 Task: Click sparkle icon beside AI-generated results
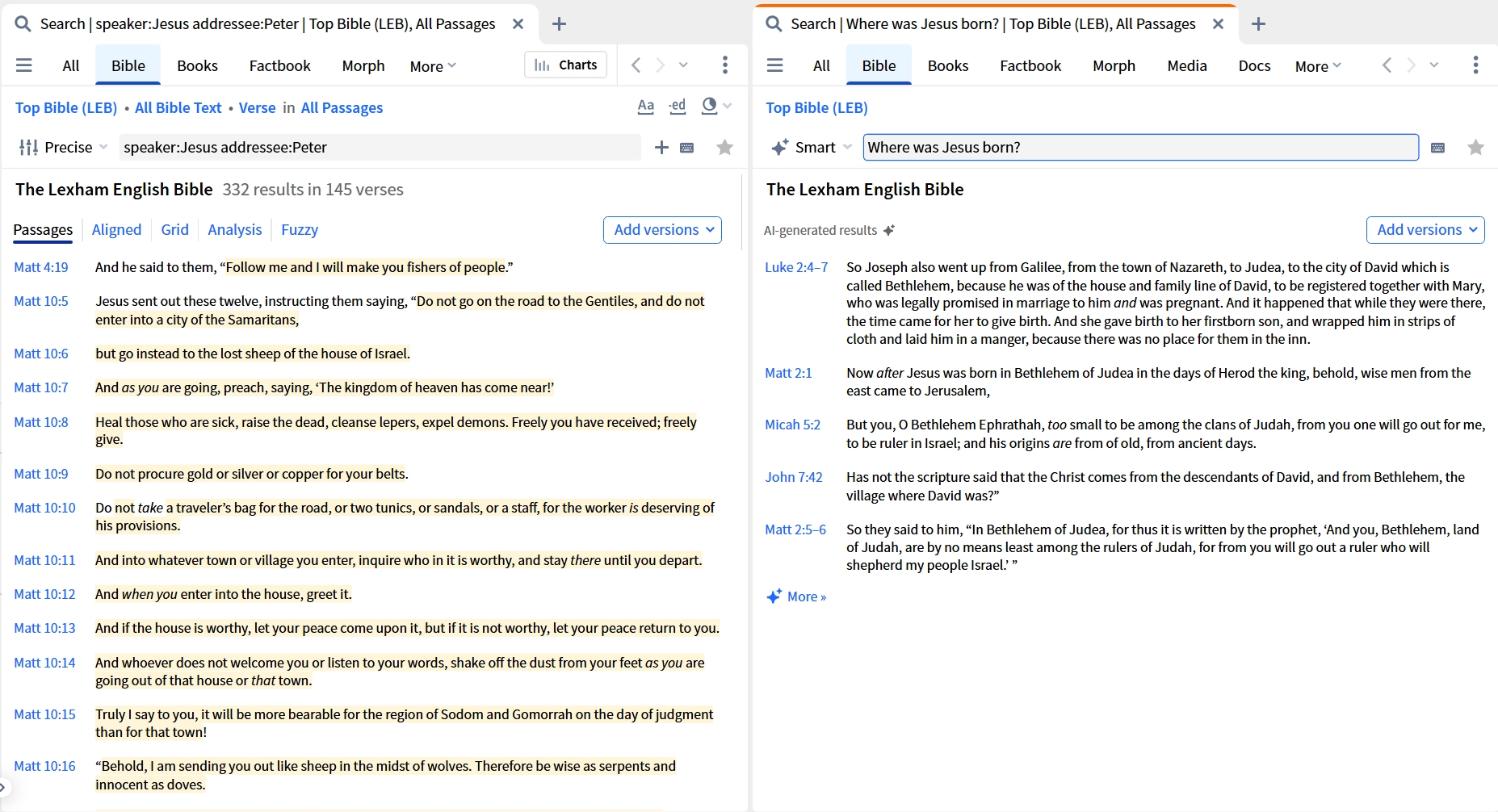point(889,231)
